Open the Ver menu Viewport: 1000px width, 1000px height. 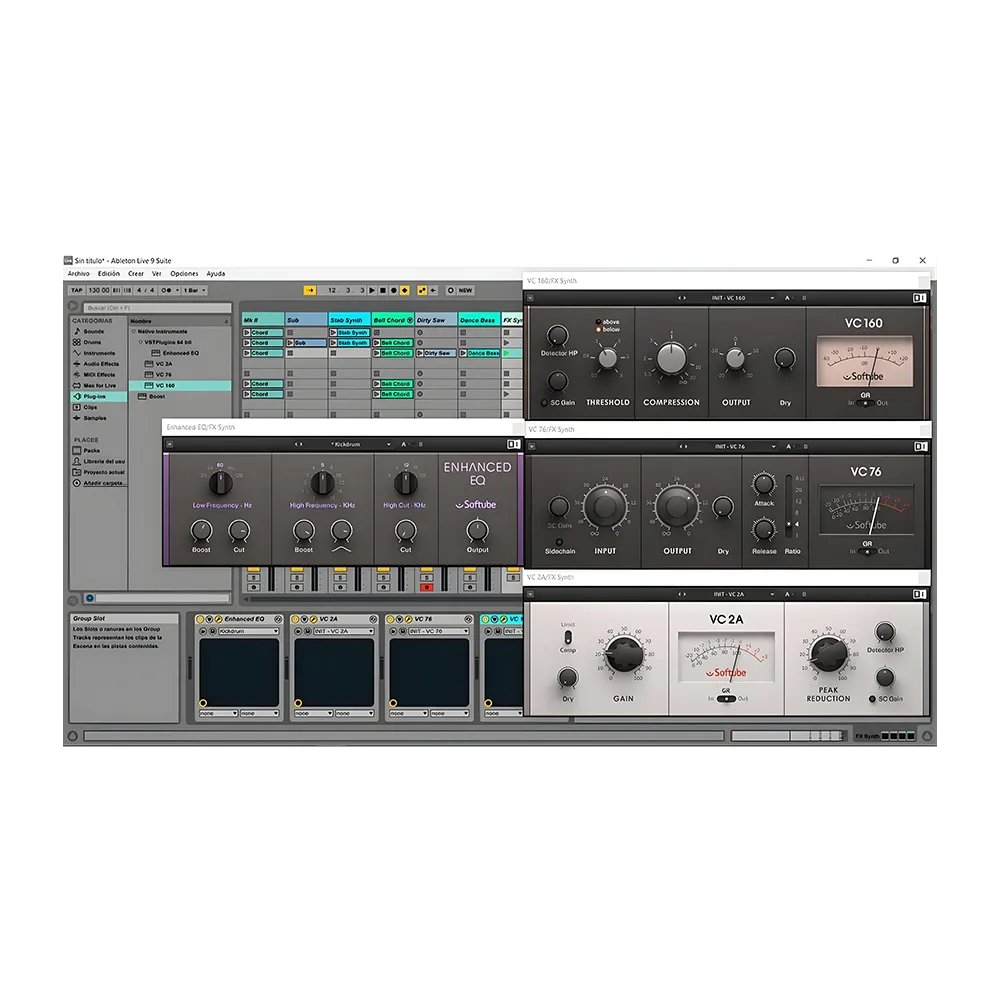click(x=156, y=274)
